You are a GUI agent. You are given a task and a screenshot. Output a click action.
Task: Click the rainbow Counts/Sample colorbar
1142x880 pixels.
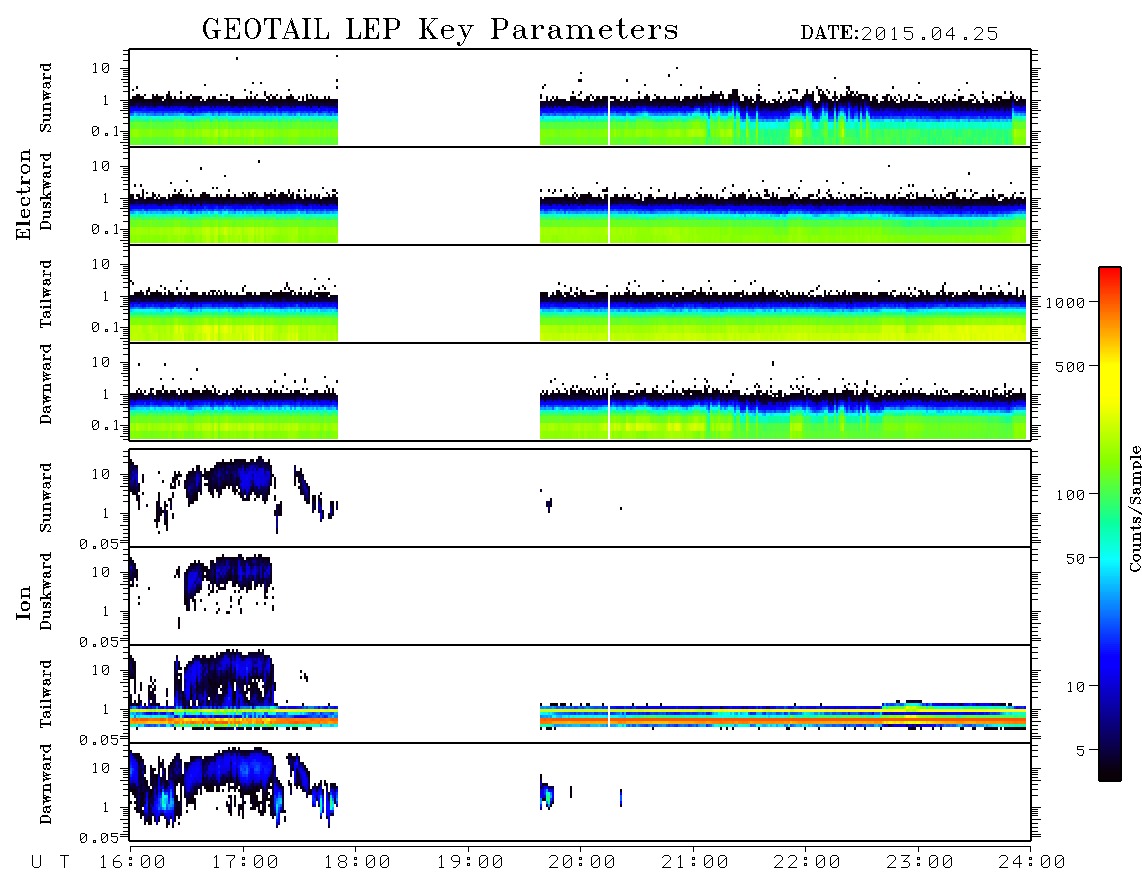pos(1110,524)
